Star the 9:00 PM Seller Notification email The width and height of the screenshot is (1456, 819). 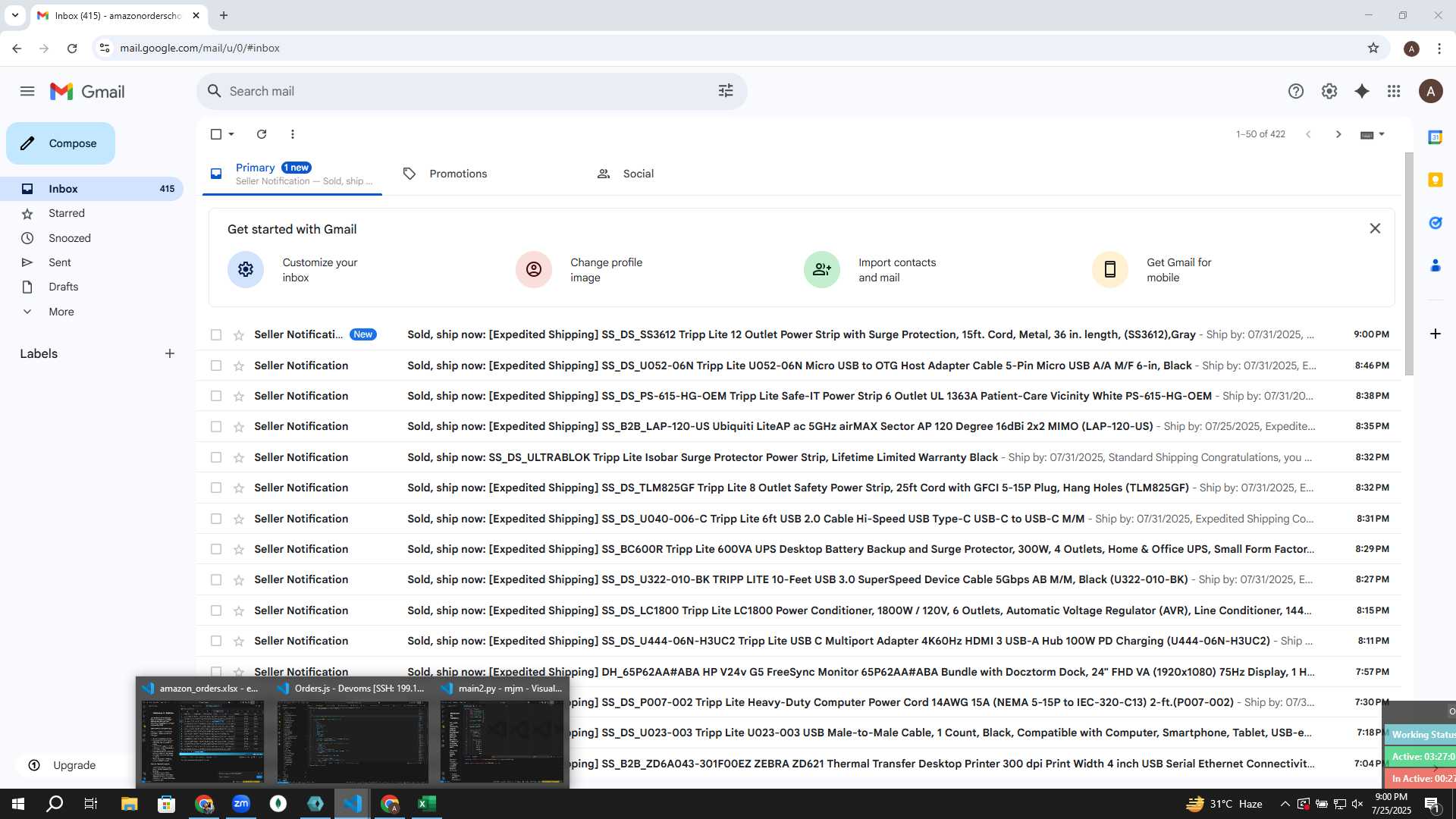point(239,335)
